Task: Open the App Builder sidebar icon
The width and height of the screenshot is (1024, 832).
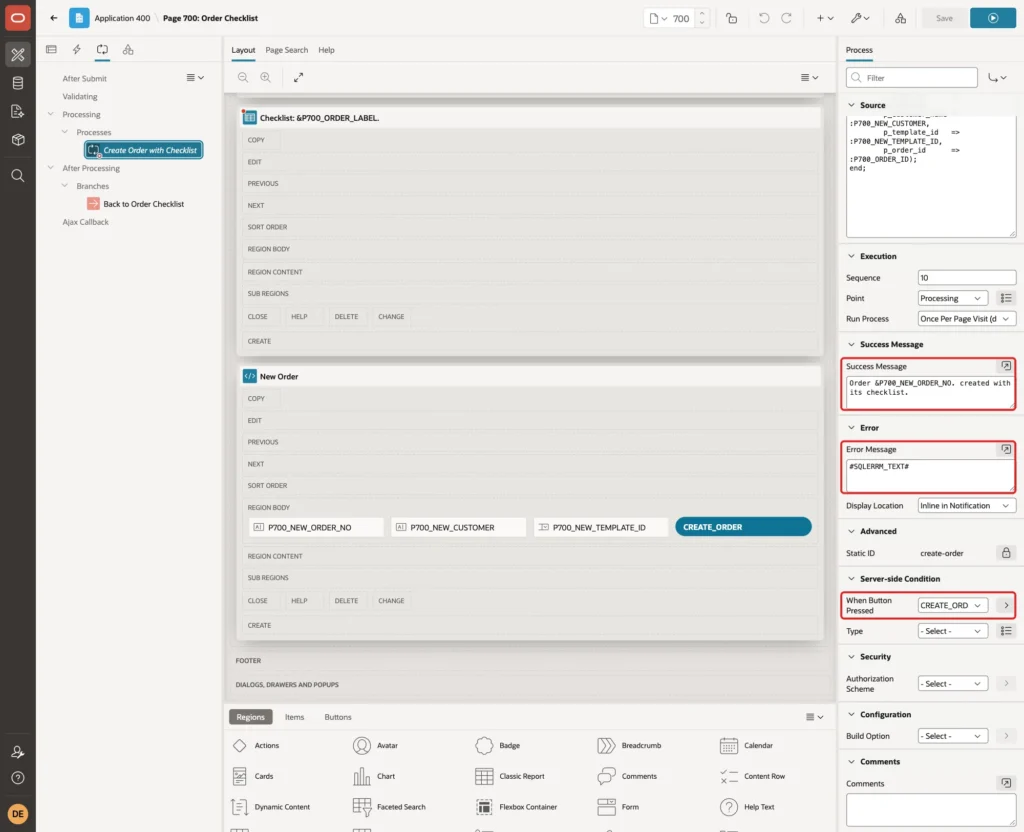Action: 18,54
